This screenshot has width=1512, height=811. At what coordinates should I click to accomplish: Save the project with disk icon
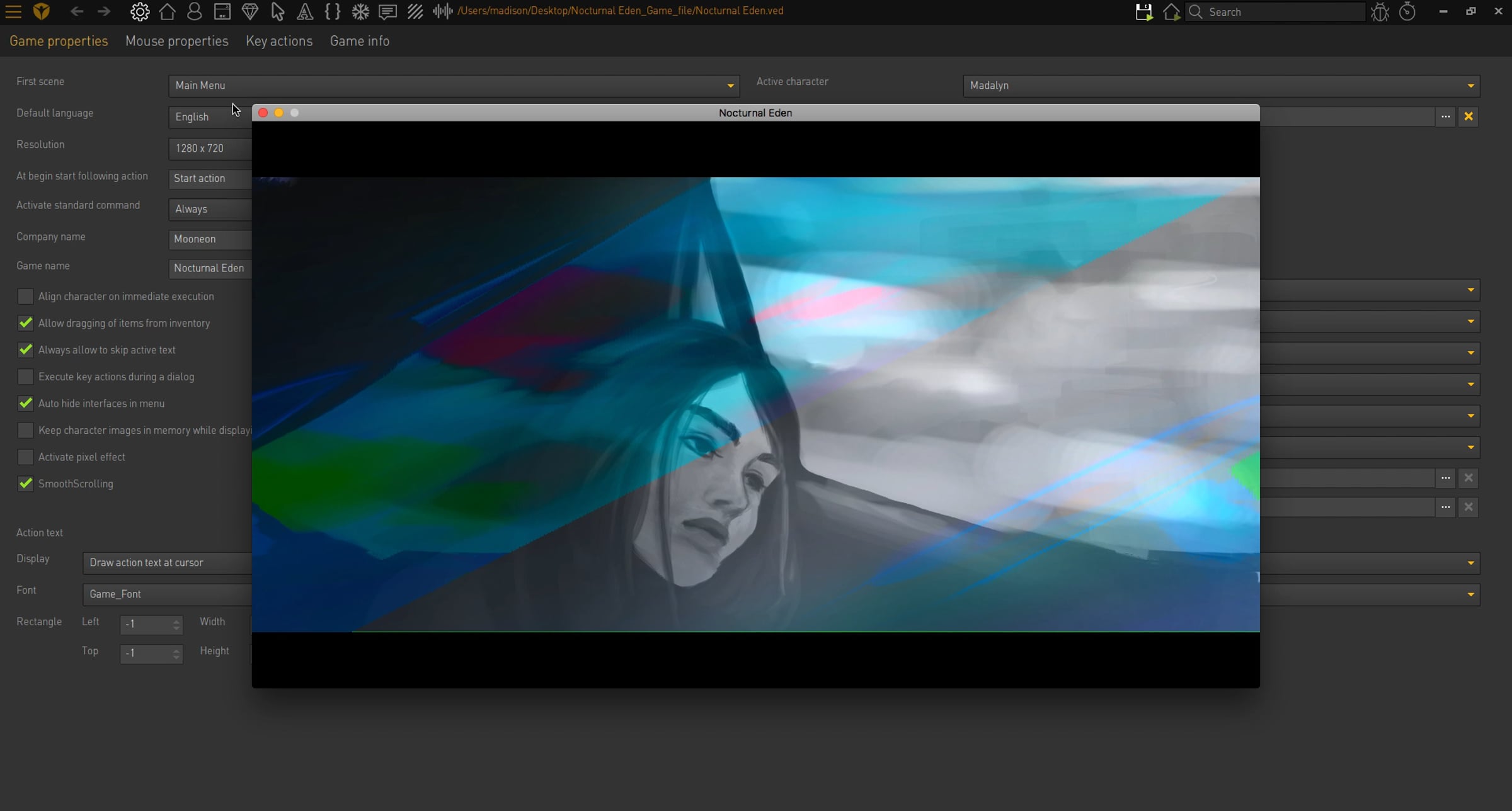(x=1144, y=12)
